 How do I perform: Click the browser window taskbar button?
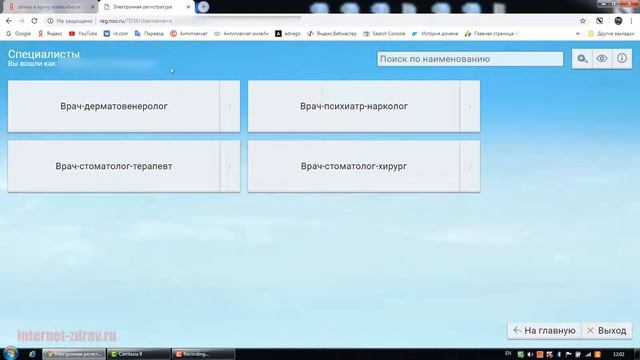click(x=74, y=354)
